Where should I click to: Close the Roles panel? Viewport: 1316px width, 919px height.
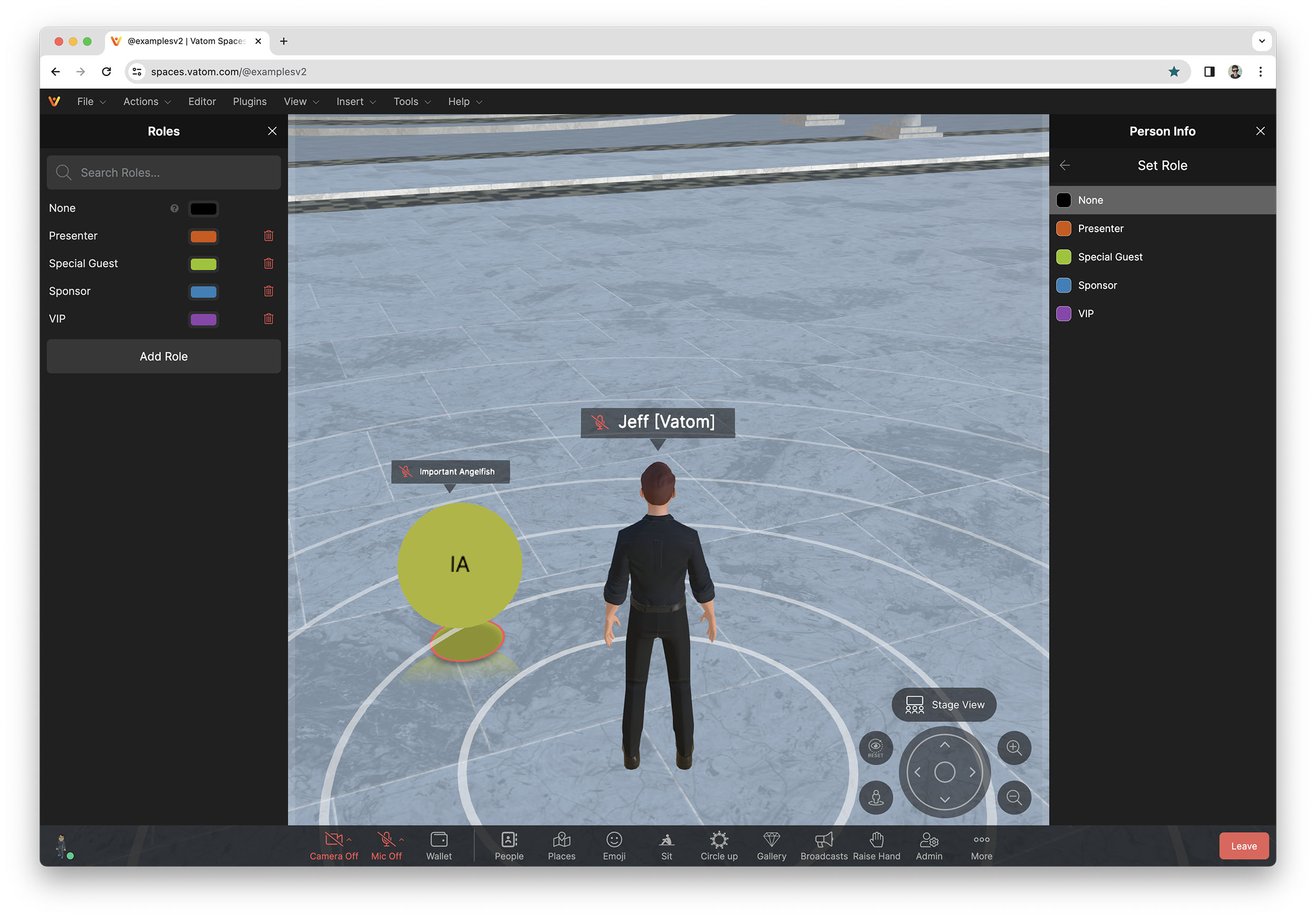point(272,131)
